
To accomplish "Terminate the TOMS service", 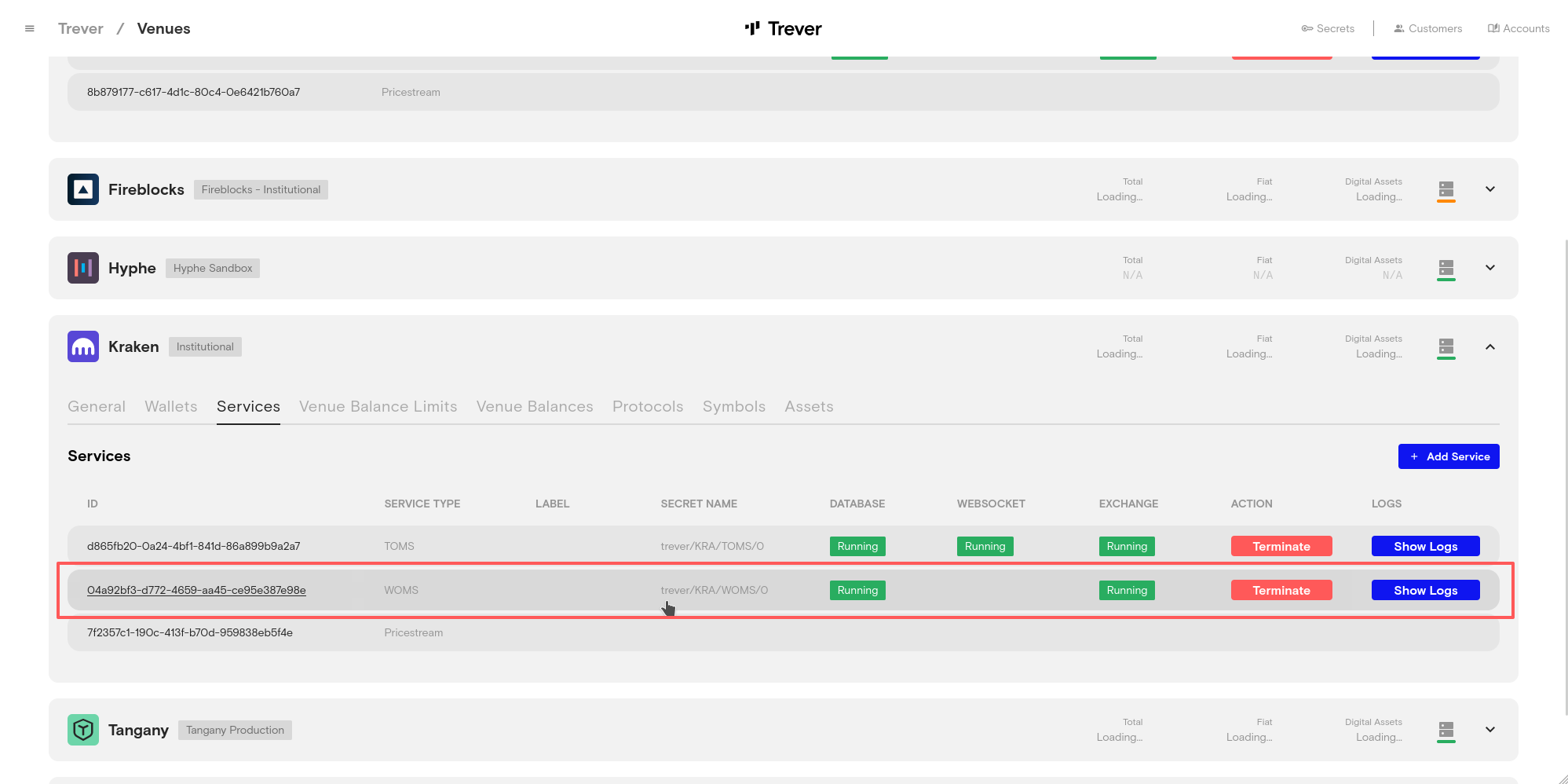I will click(x=1281, y=547).
